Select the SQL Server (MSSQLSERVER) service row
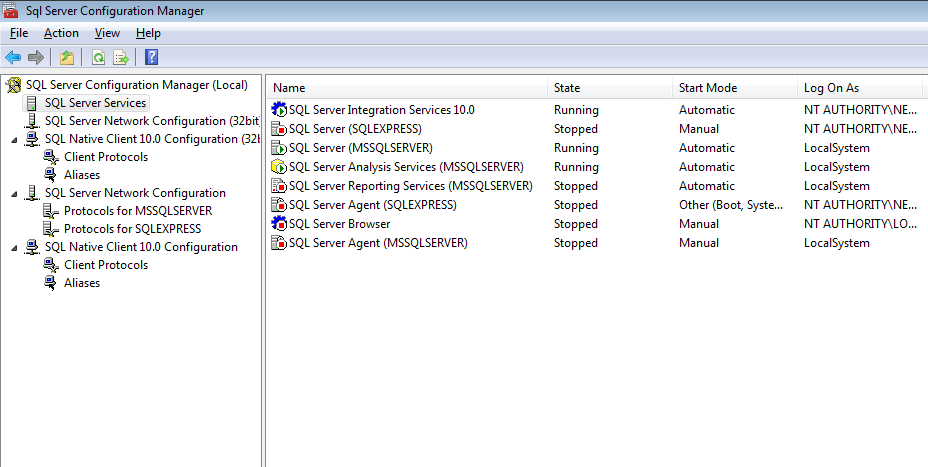 pyautogui.click(x=597, y=148)
